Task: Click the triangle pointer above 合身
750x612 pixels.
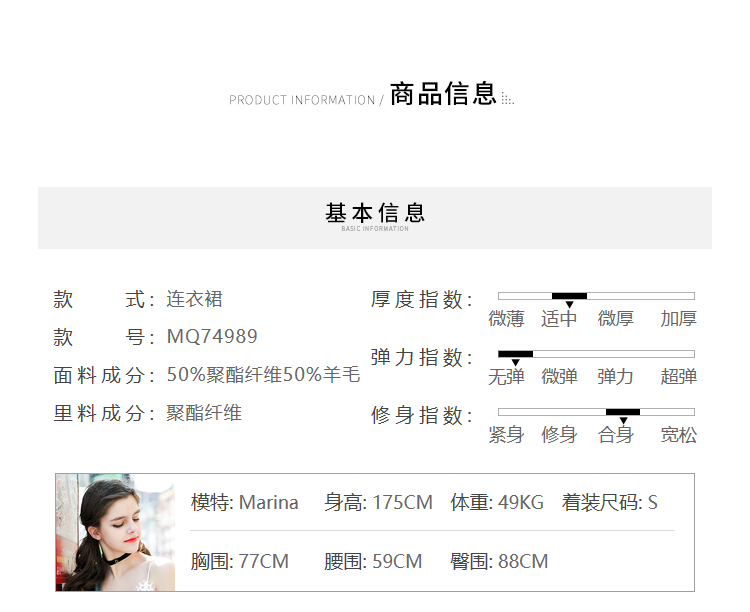Action: click(x=623, y=421)
